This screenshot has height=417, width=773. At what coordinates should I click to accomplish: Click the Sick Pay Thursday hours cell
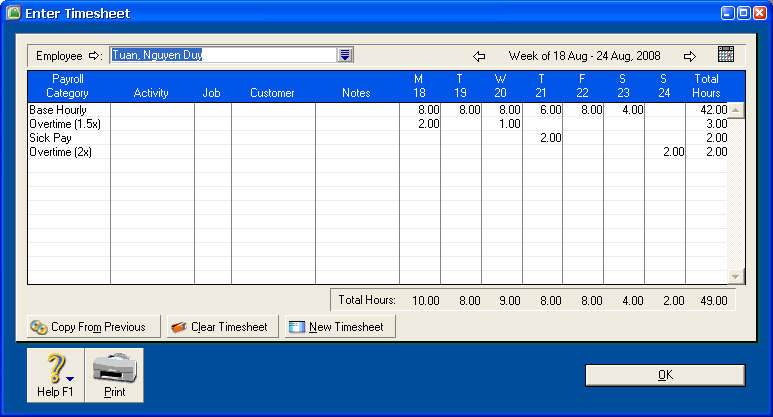(542, 138)
